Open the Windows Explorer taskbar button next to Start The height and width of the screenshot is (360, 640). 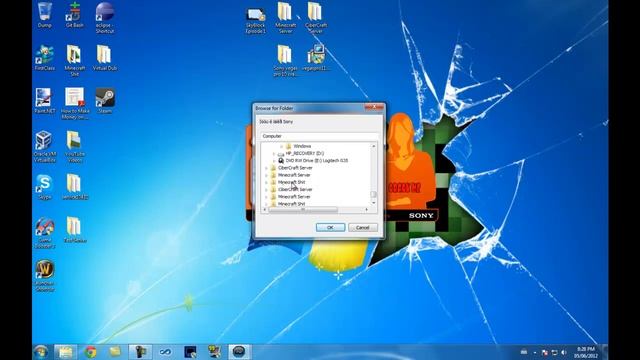65,351
